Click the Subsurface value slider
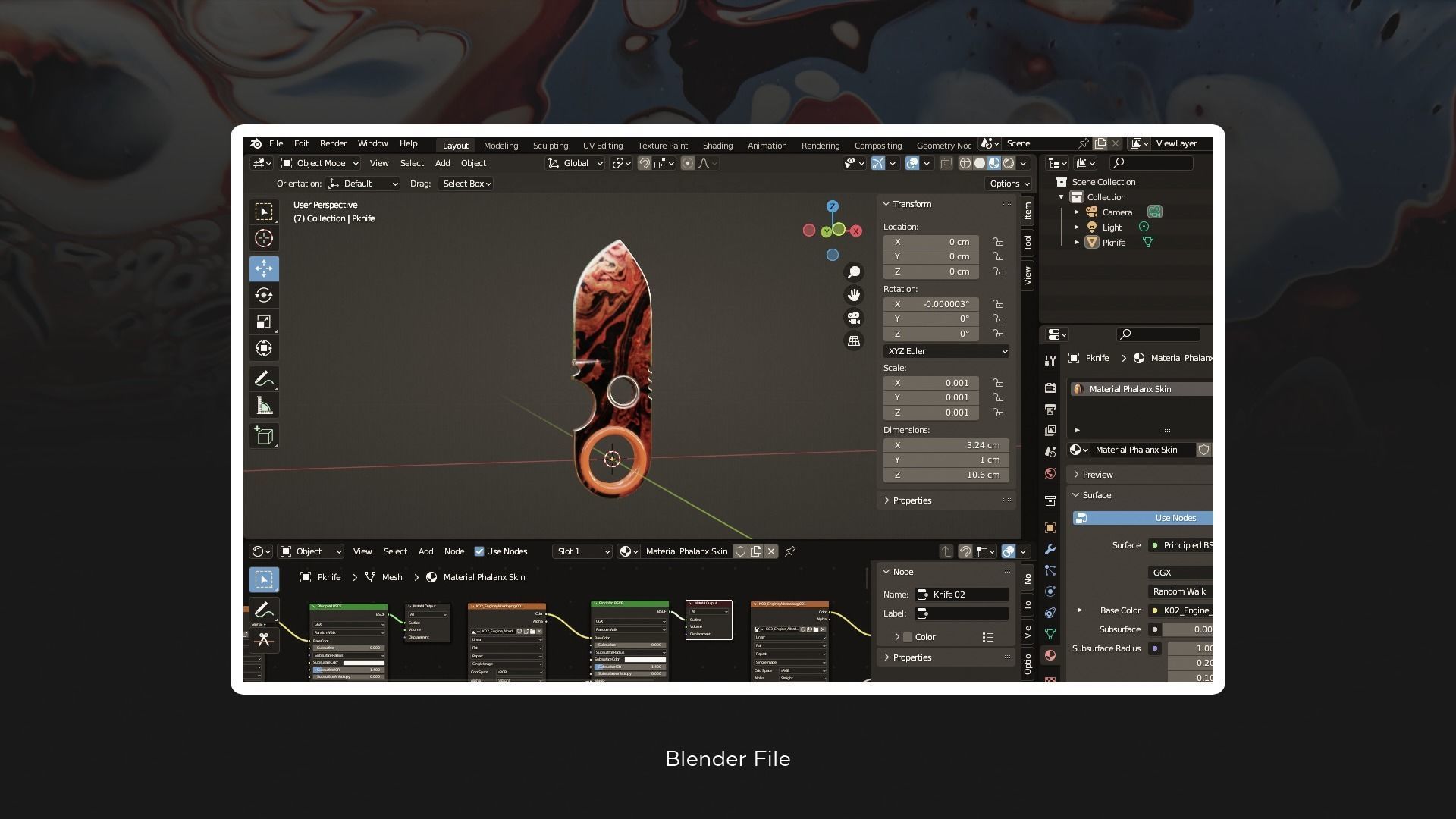Image resolution: width=1456 pixels, height=819 pixels. point(1188,629)
